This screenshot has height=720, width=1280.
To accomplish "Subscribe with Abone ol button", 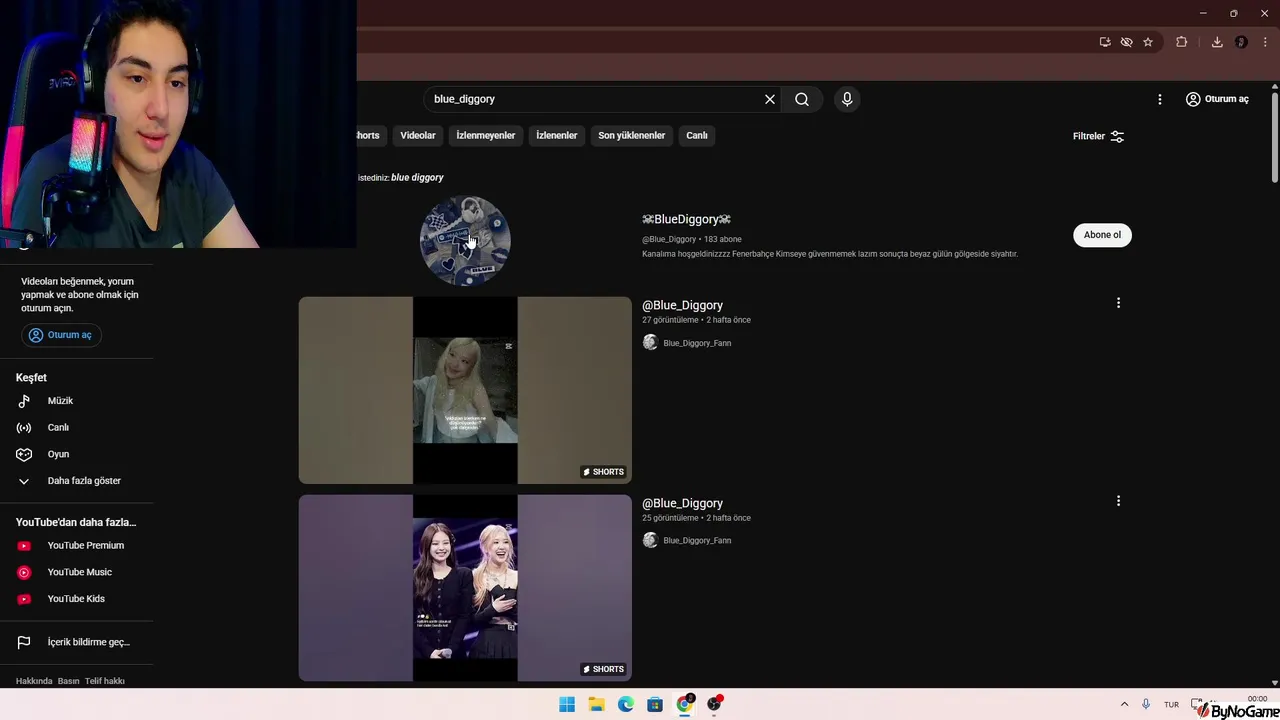I will pos(1102,235).
